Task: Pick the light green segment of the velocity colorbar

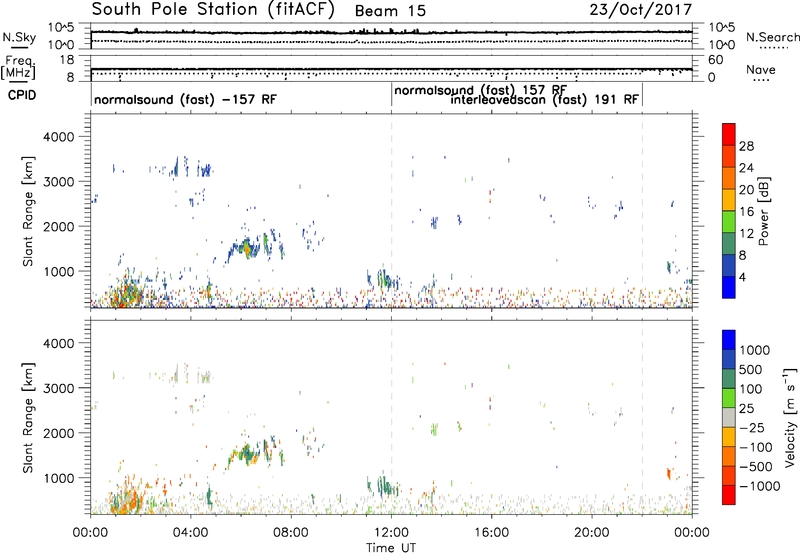Action: coord(729,398)
